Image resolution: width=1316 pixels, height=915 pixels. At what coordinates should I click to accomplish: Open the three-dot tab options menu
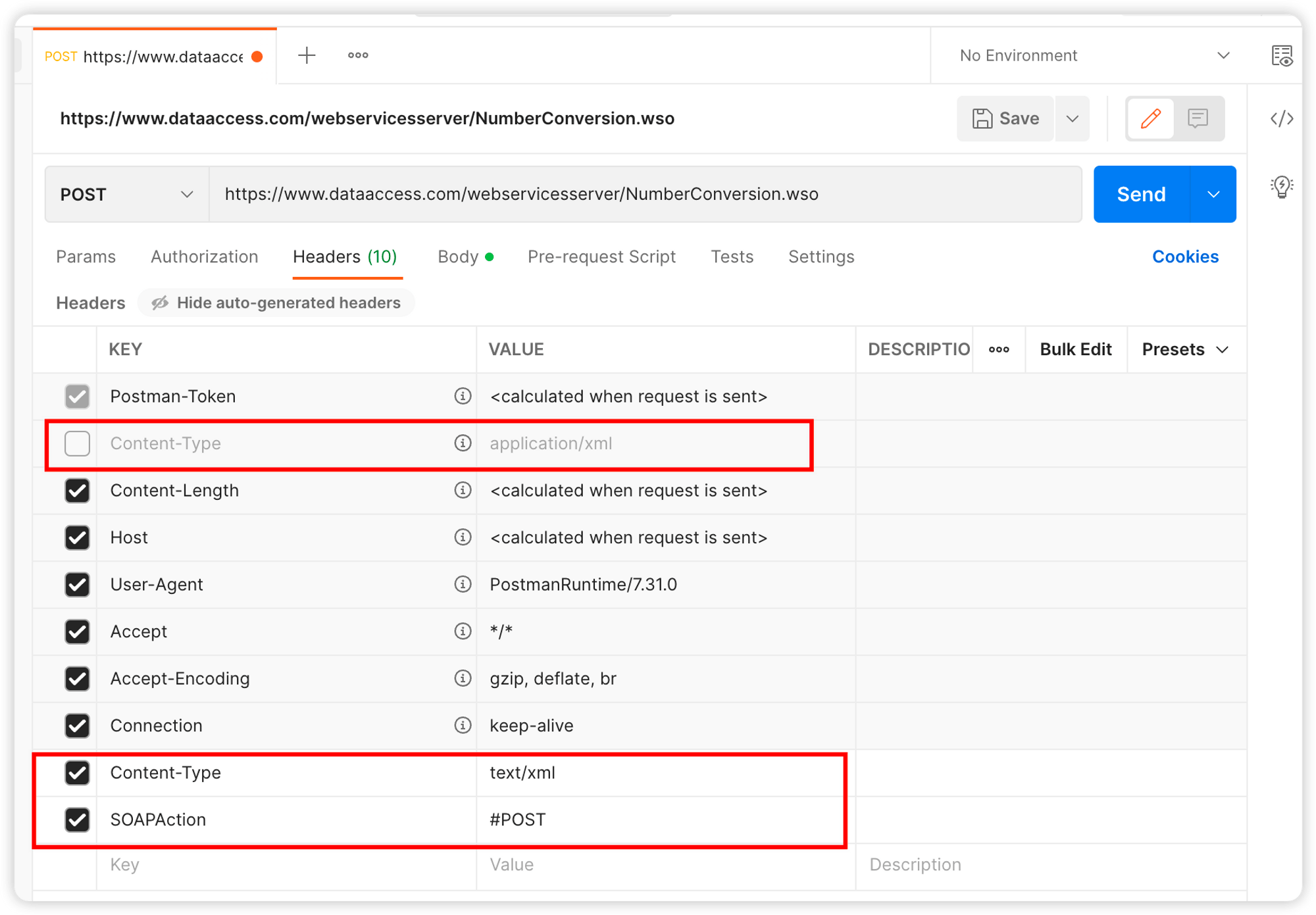click(357, 55)
